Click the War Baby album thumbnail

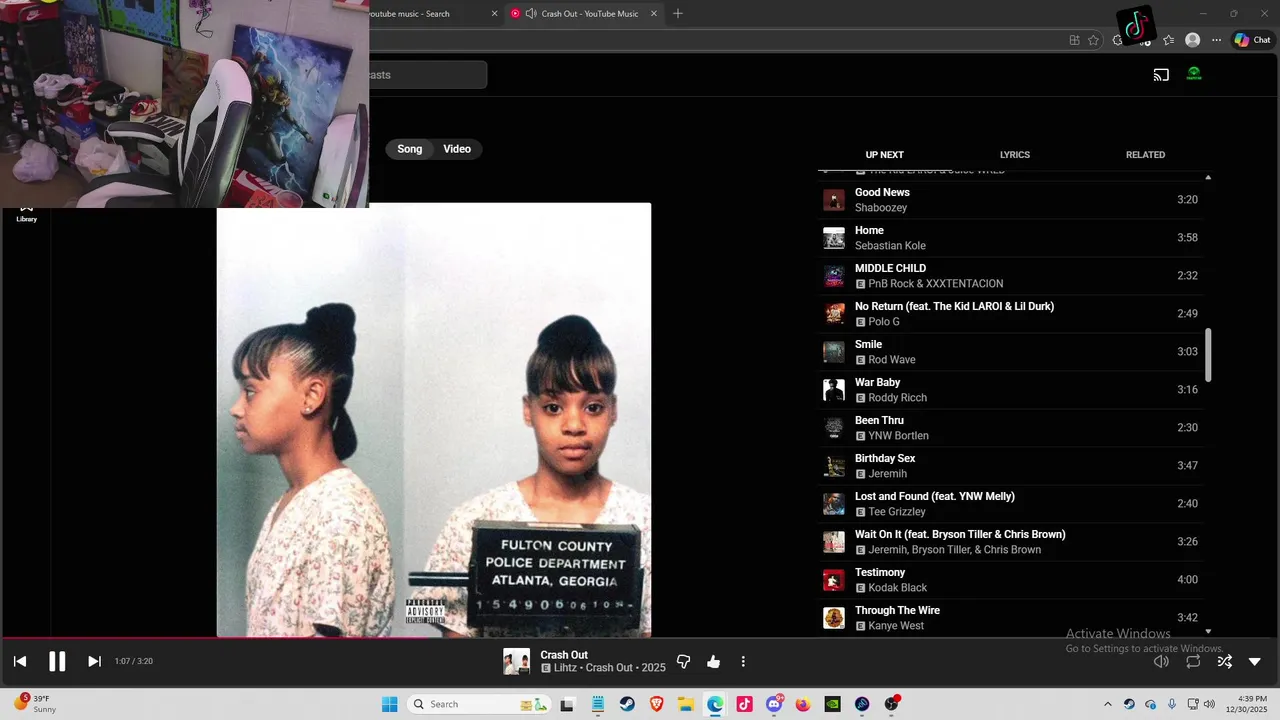click(x=834, y=390)
